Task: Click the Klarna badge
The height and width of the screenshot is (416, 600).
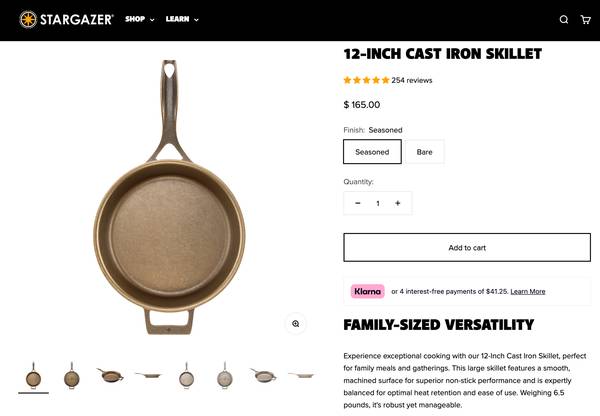Action: pos(367,291)
